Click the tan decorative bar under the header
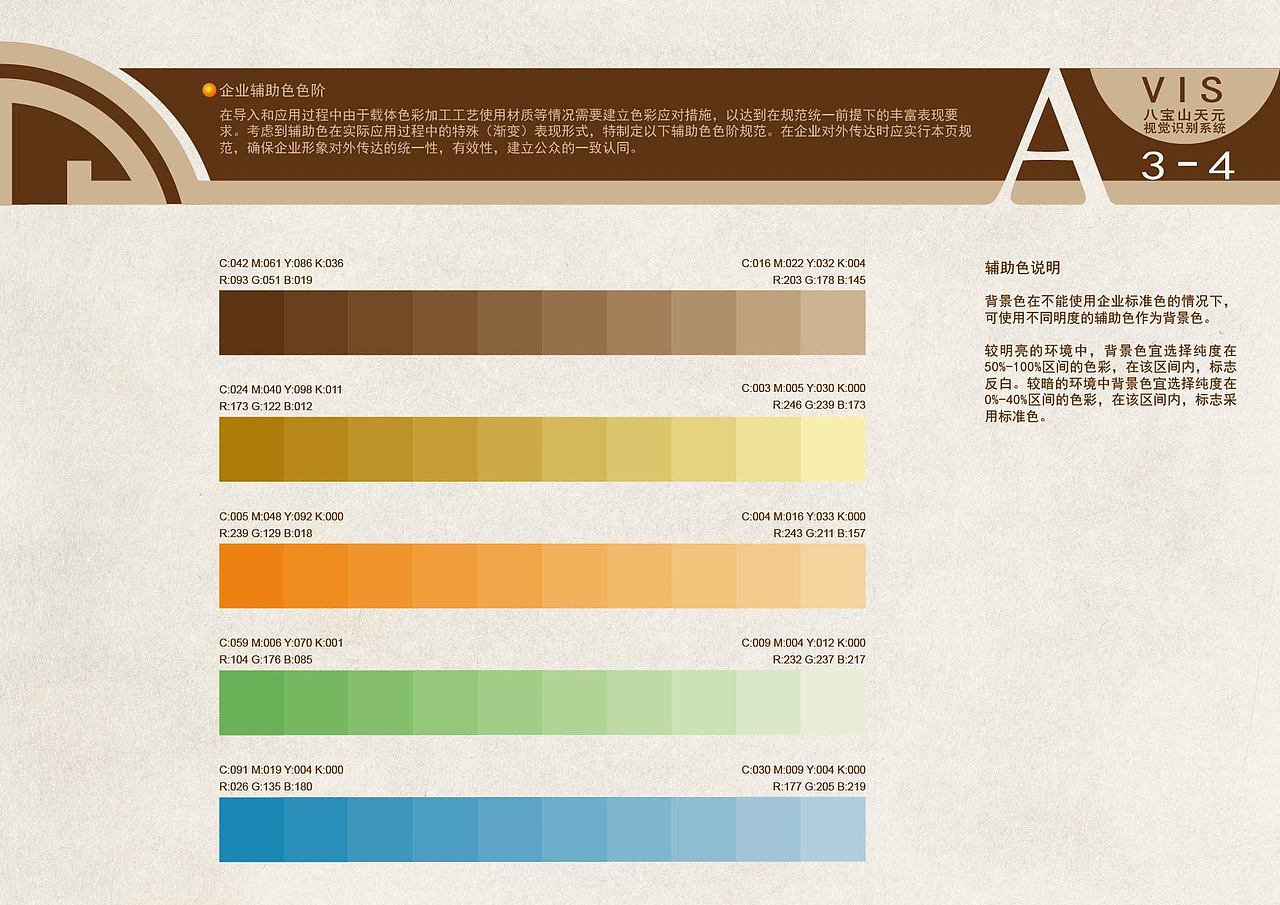The image size is (1280, 905). tap(600, 194)
